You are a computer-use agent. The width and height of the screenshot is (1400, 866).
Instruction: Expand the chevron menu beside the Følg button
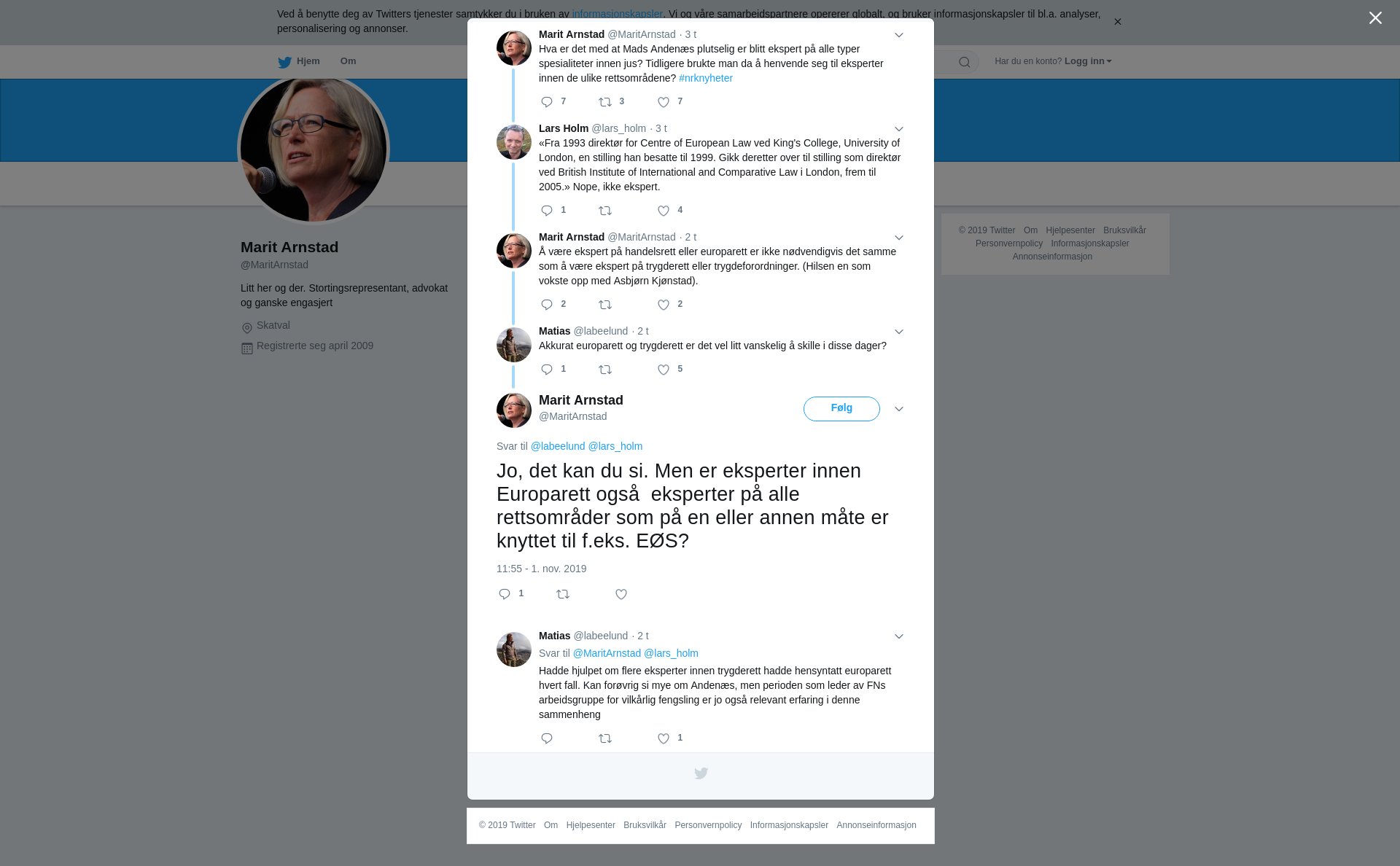(x=899, y=410)
